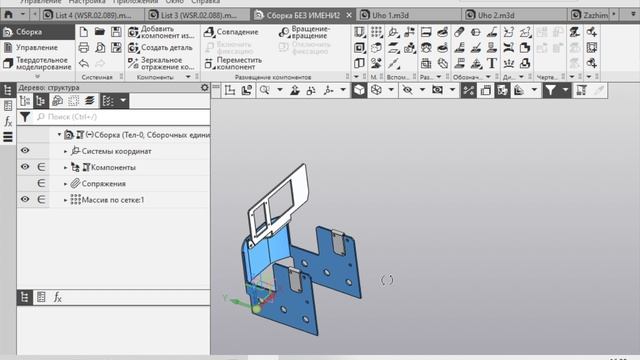Toggle the ∈ inclusion mark on Массив по сетке:1 row
Image resolution: width=640 pixels, height=360 pixels.
tap(41, 200)
